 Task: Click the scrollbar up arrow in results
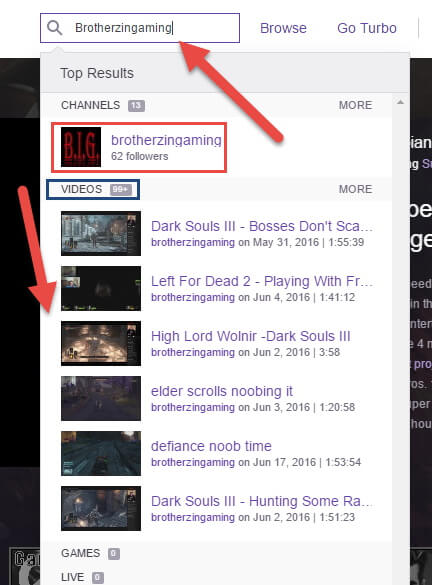pos(400,102)
